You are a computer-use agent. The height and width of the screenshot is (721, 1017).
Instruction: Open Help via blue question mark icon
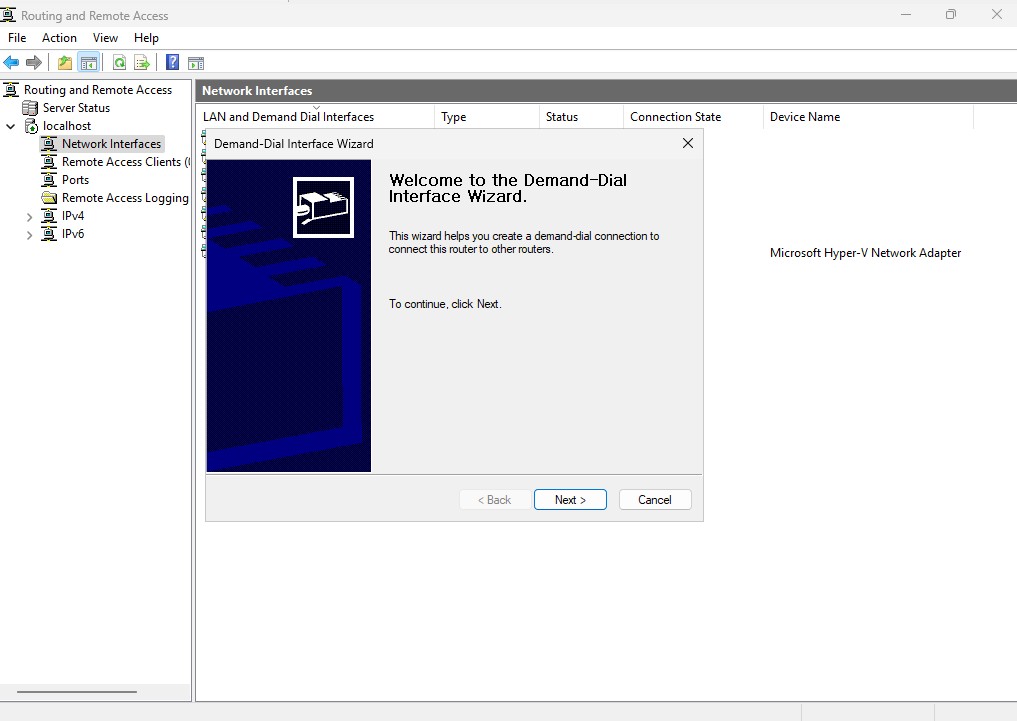pos(172,63)
